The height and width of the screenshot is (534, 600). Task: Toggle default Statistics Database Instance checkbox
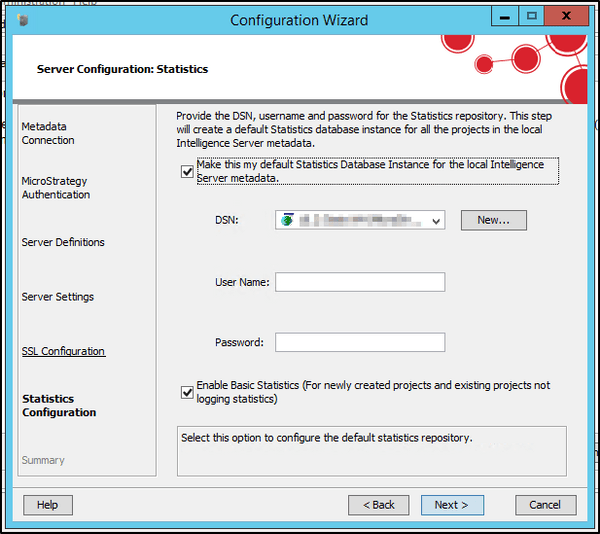point(187,171)
